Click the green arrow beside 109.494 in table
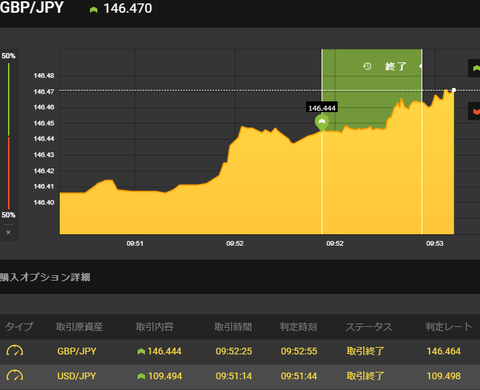The width and height of the screenshot is (480, 390). (141, 376)
